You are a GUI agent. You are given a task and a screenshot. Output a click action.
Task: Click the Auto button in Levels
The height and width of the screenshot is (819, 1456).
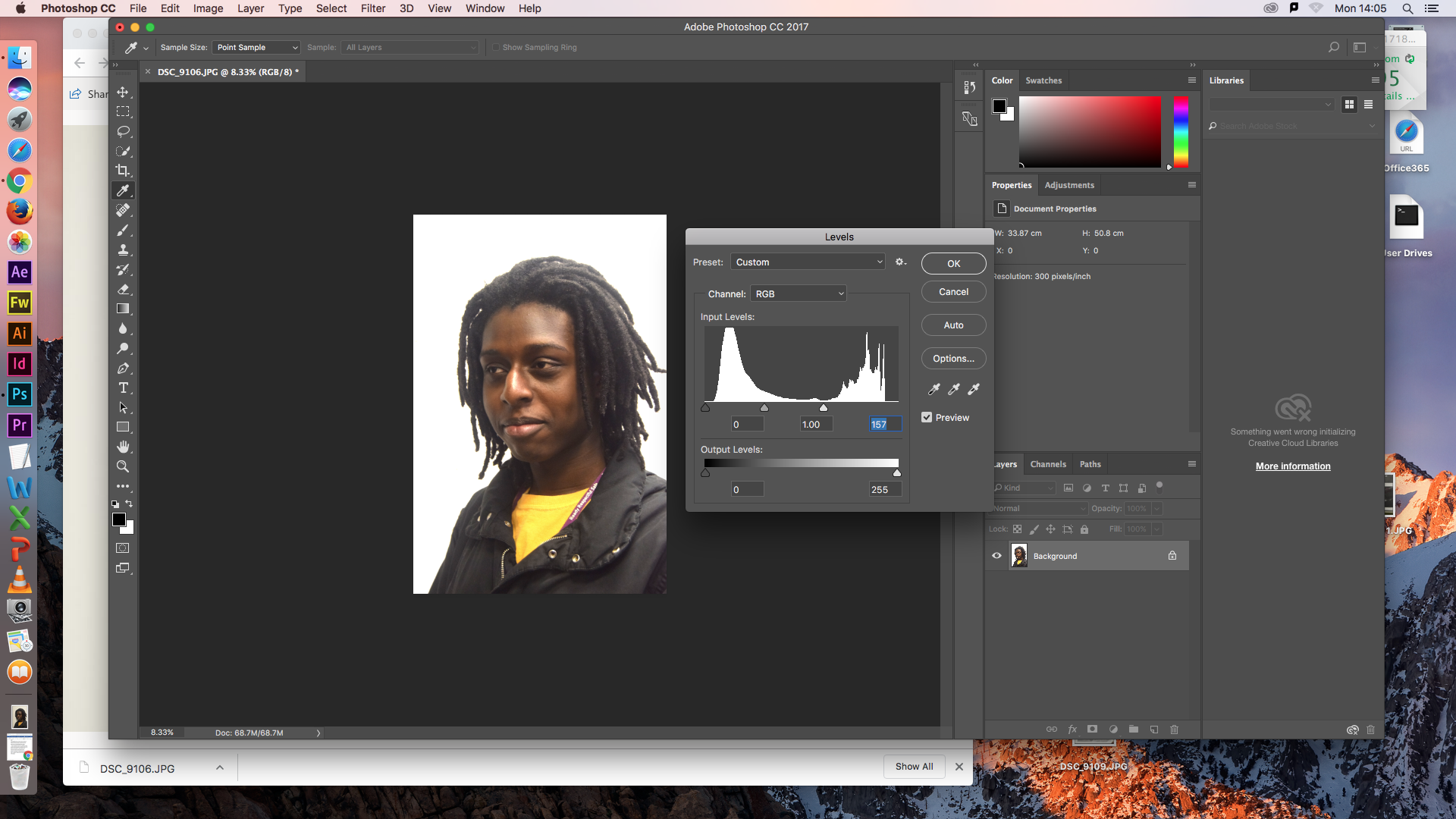(x=953, y=325)
